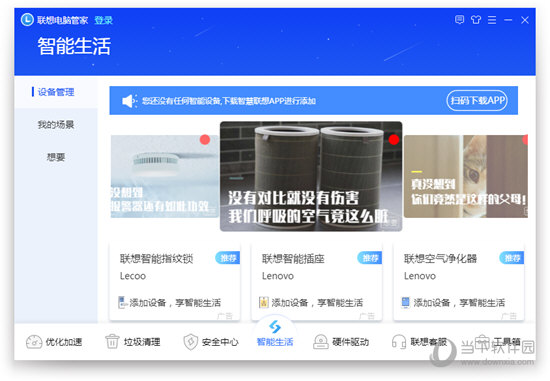The height and width of the screenshot is (381, 550).
Task: Click the 扫码下载APP button
Action: [477, 101]
